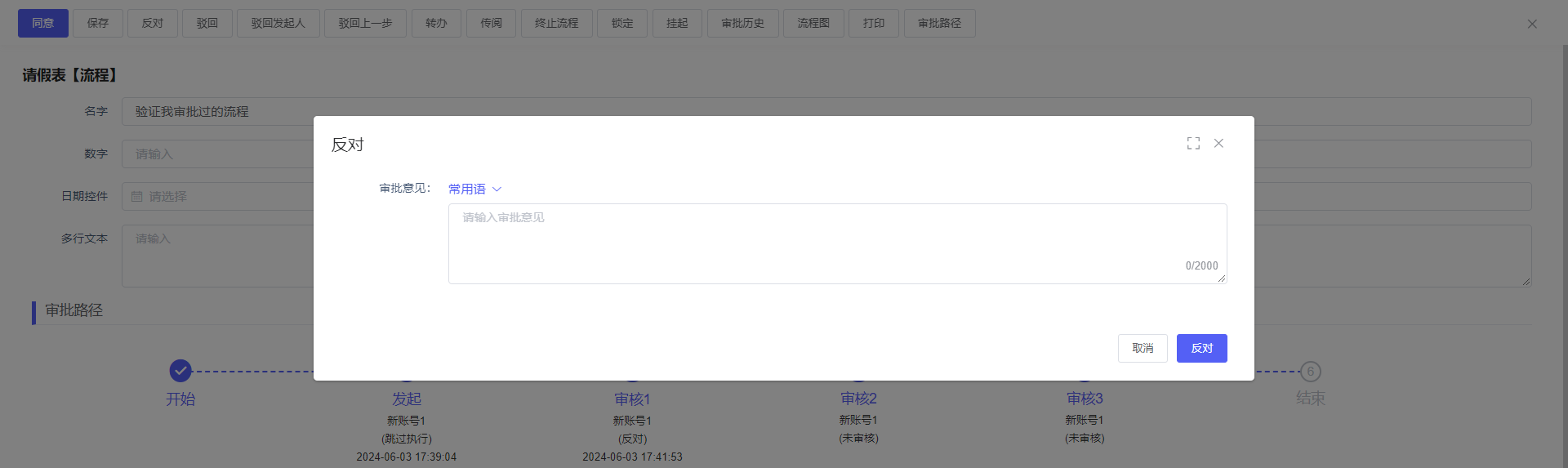Expand the 常用语 dropdown
This screenshot has width=1568, height=468.
pyautogui.click(x=474, y=189)
